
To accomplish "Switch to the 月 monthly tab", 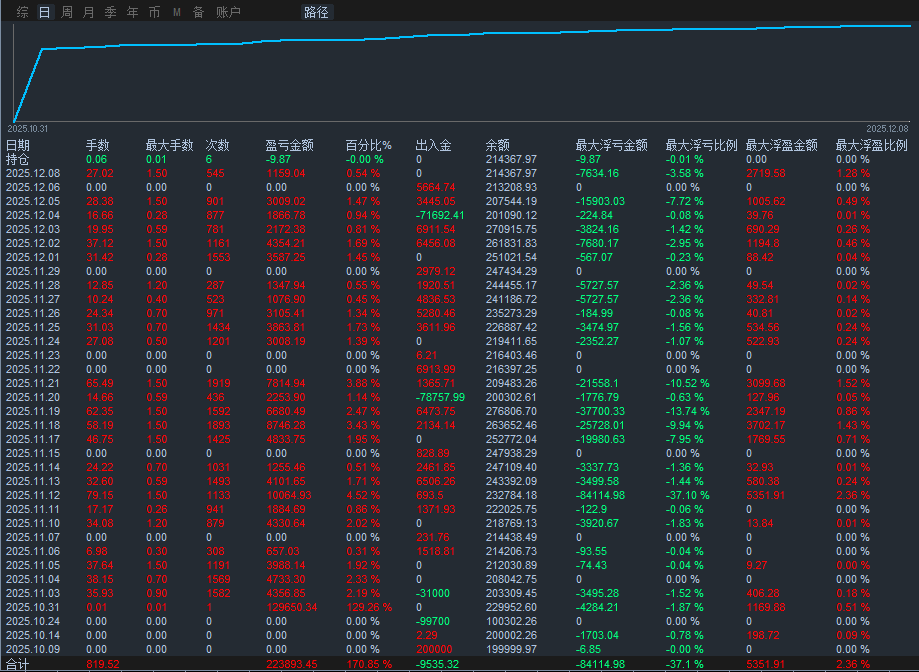I will pos(89,12).
